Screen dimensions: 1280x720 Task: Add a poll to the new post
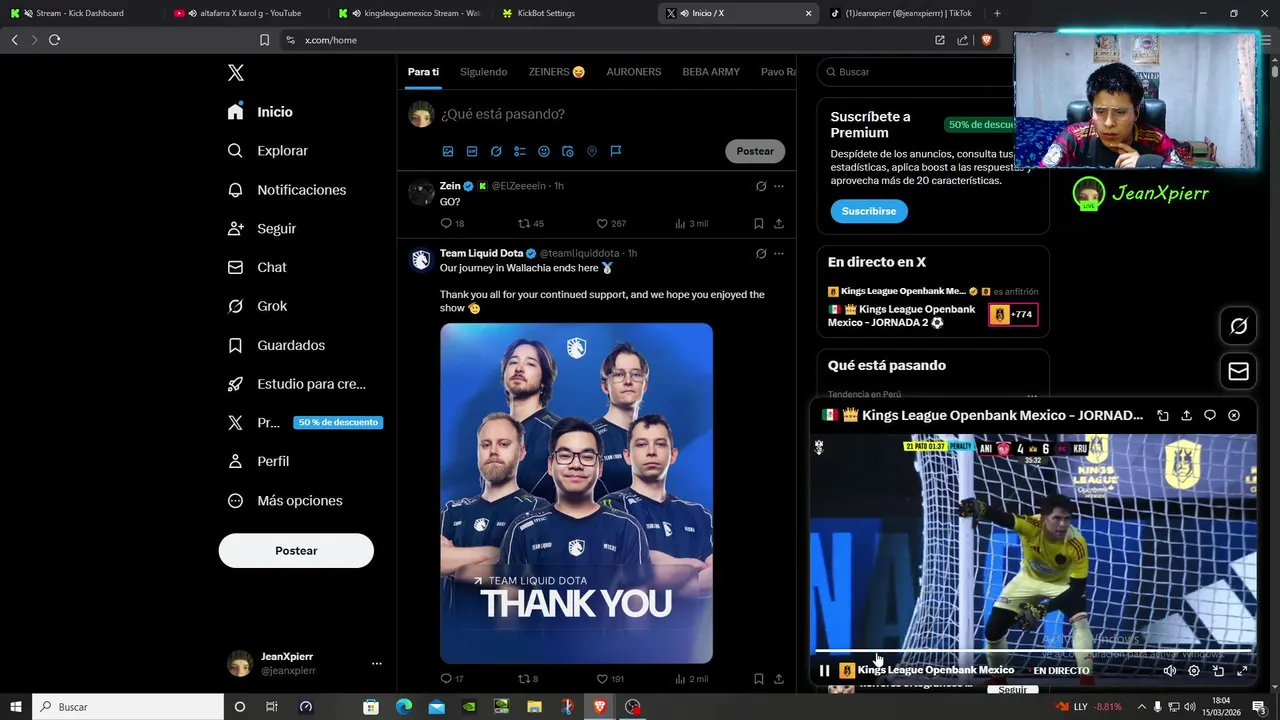(x=520, y=151)
